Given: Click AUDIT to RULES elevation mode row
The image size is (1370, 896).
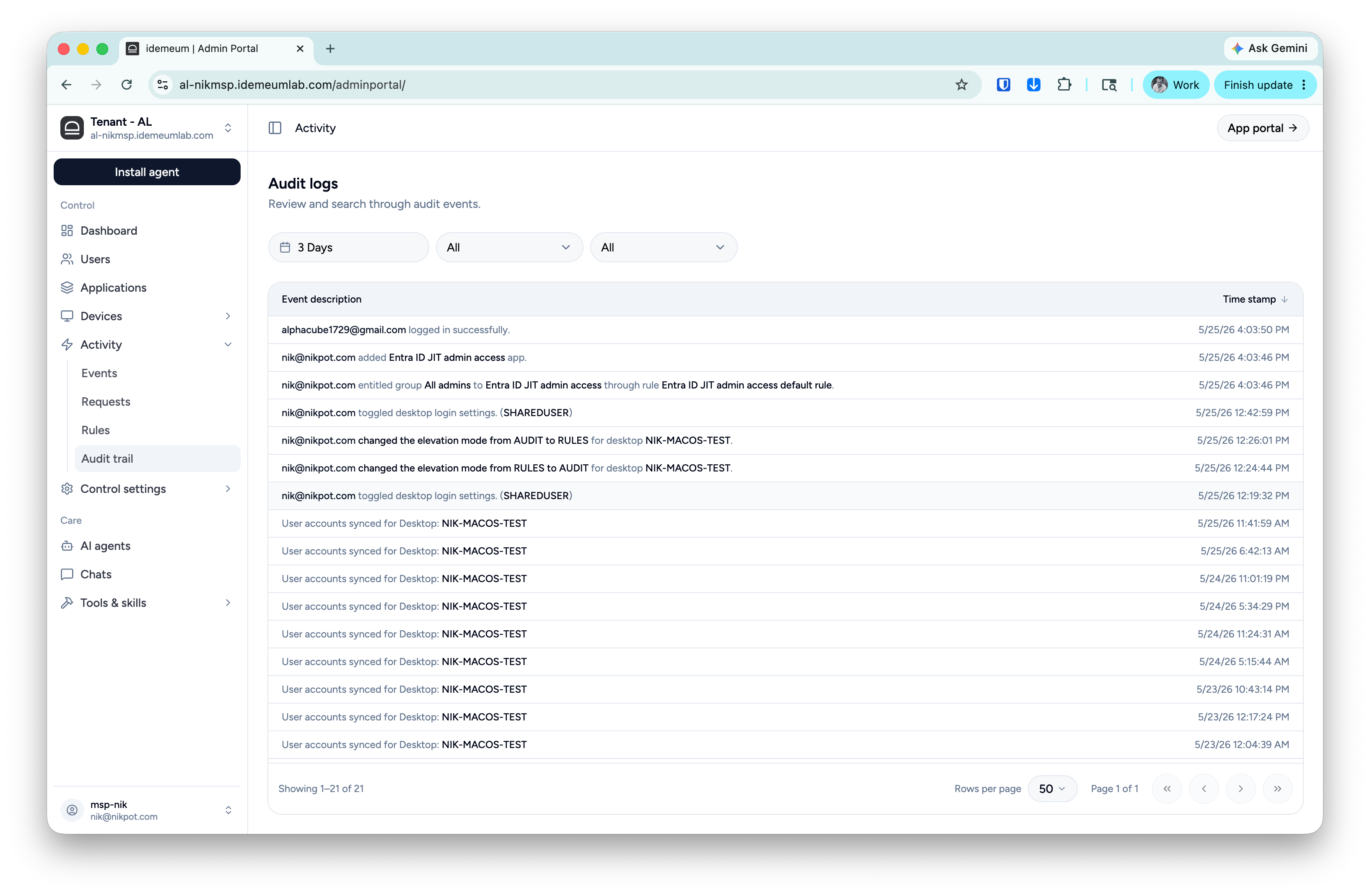Looking at the screenshot, I should point(785,440).
